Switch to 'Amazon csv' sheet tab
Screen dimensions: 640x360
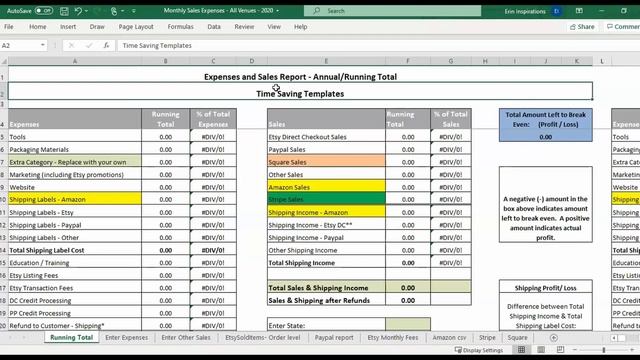coord(449,338)
